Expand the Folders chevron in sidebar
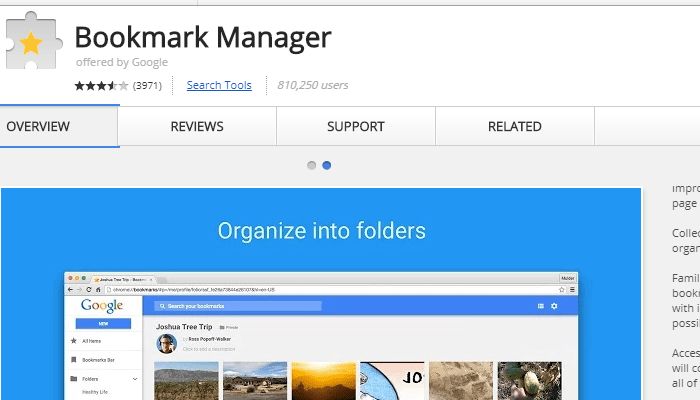 tap(135, 380)
